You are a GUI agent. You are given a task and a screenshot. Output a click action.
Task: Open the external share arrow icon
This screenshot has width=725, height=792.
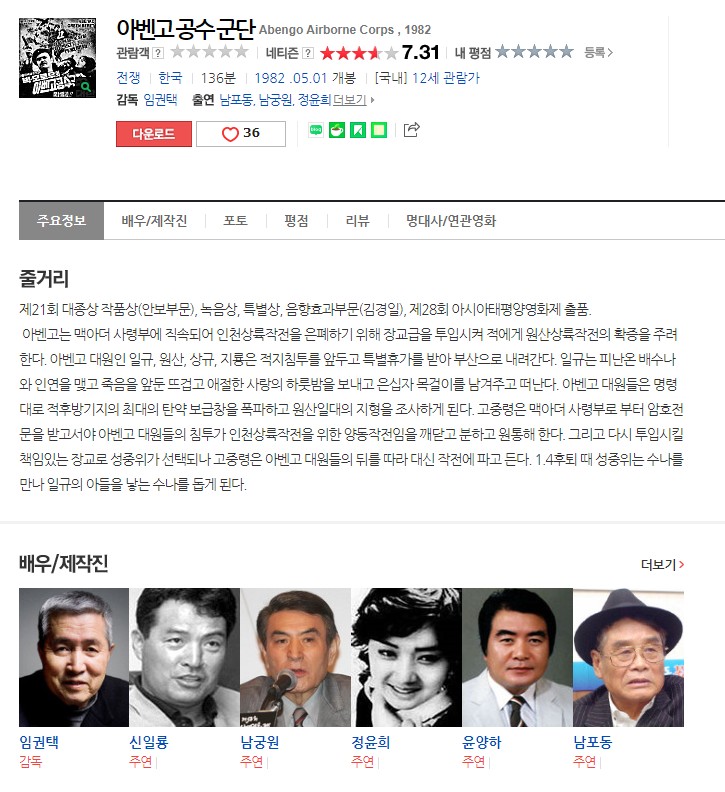411,130
